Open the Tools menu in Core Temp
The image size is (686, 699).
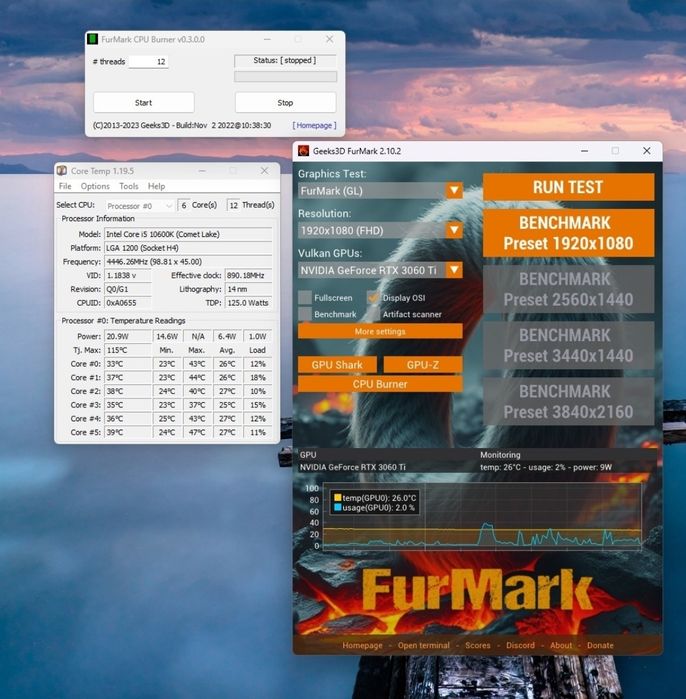click(128, 186)
